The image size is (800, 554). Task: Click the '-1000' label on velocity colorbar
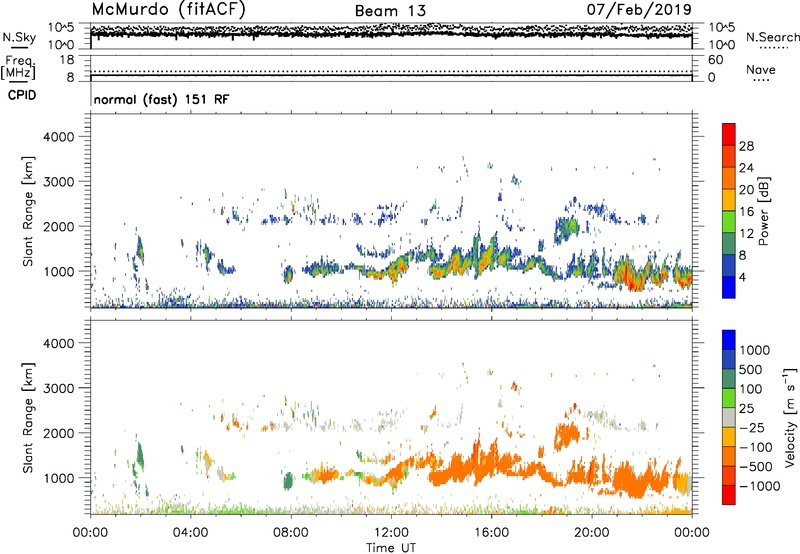760,486
